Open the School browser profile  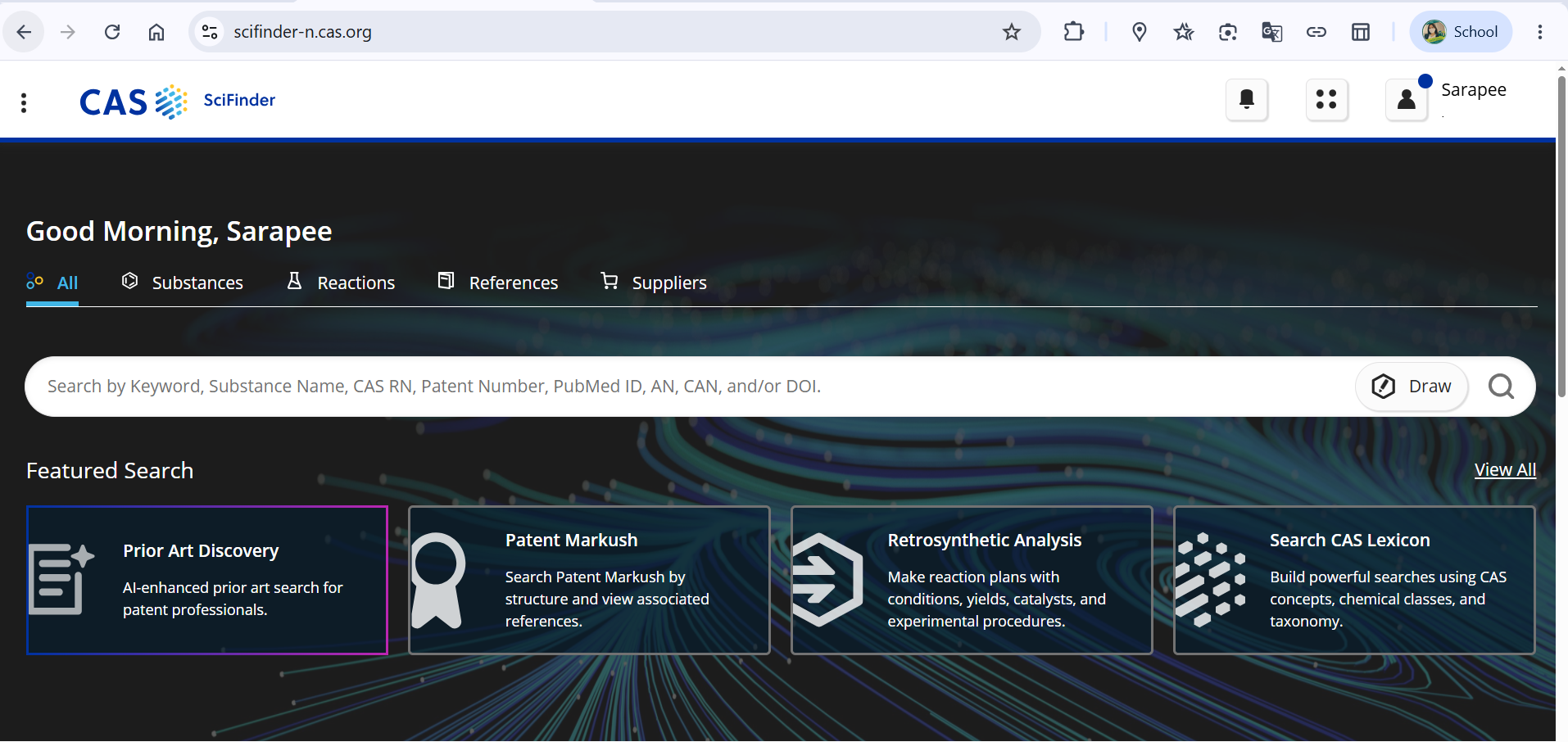point(1461,32)
